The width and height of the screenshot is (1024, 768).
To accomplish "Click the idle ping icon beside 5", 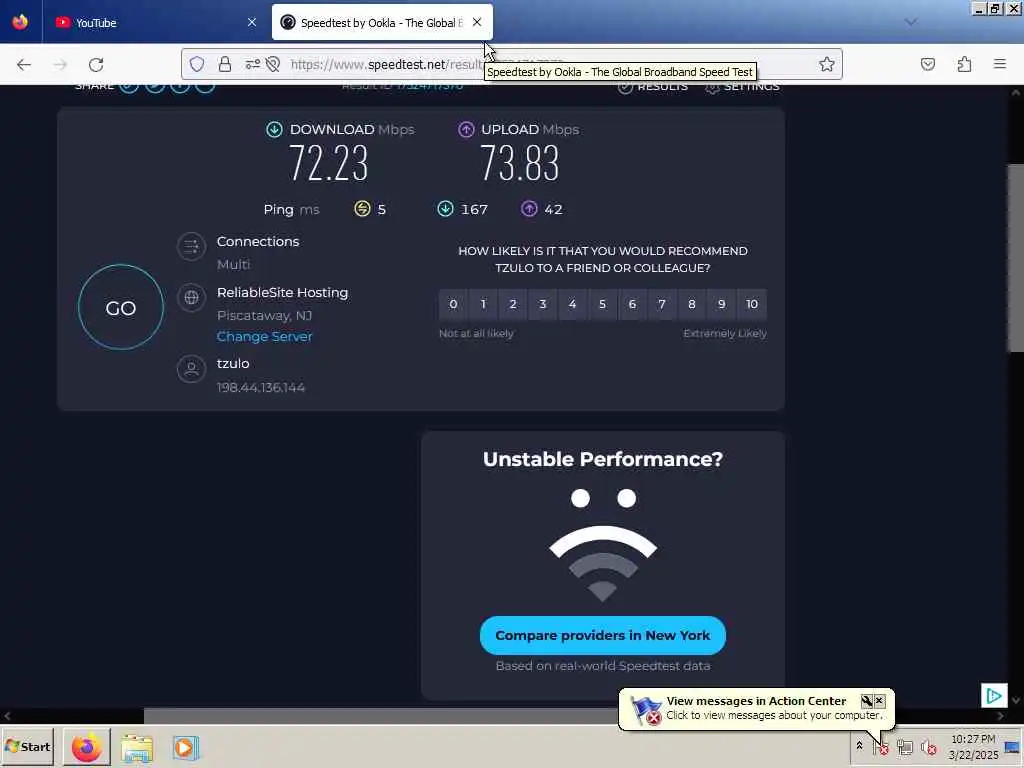I will pyautogui.click(x=362, y=209).
